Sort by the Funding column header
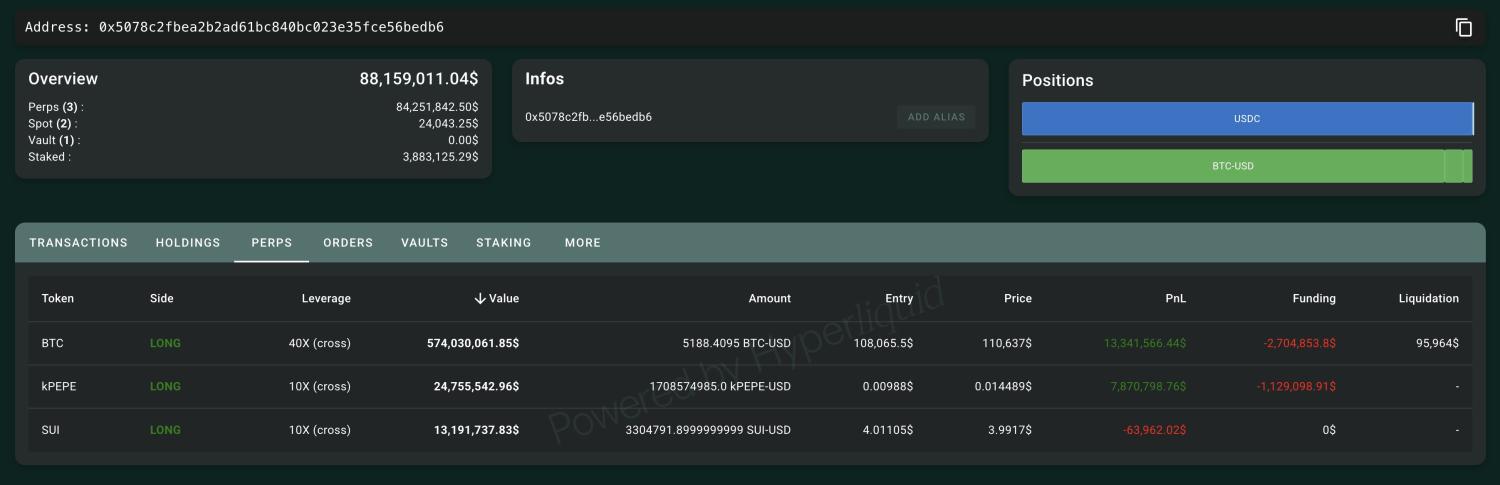The width and height of the screenshot is (1500, 485). [1313, 298]
